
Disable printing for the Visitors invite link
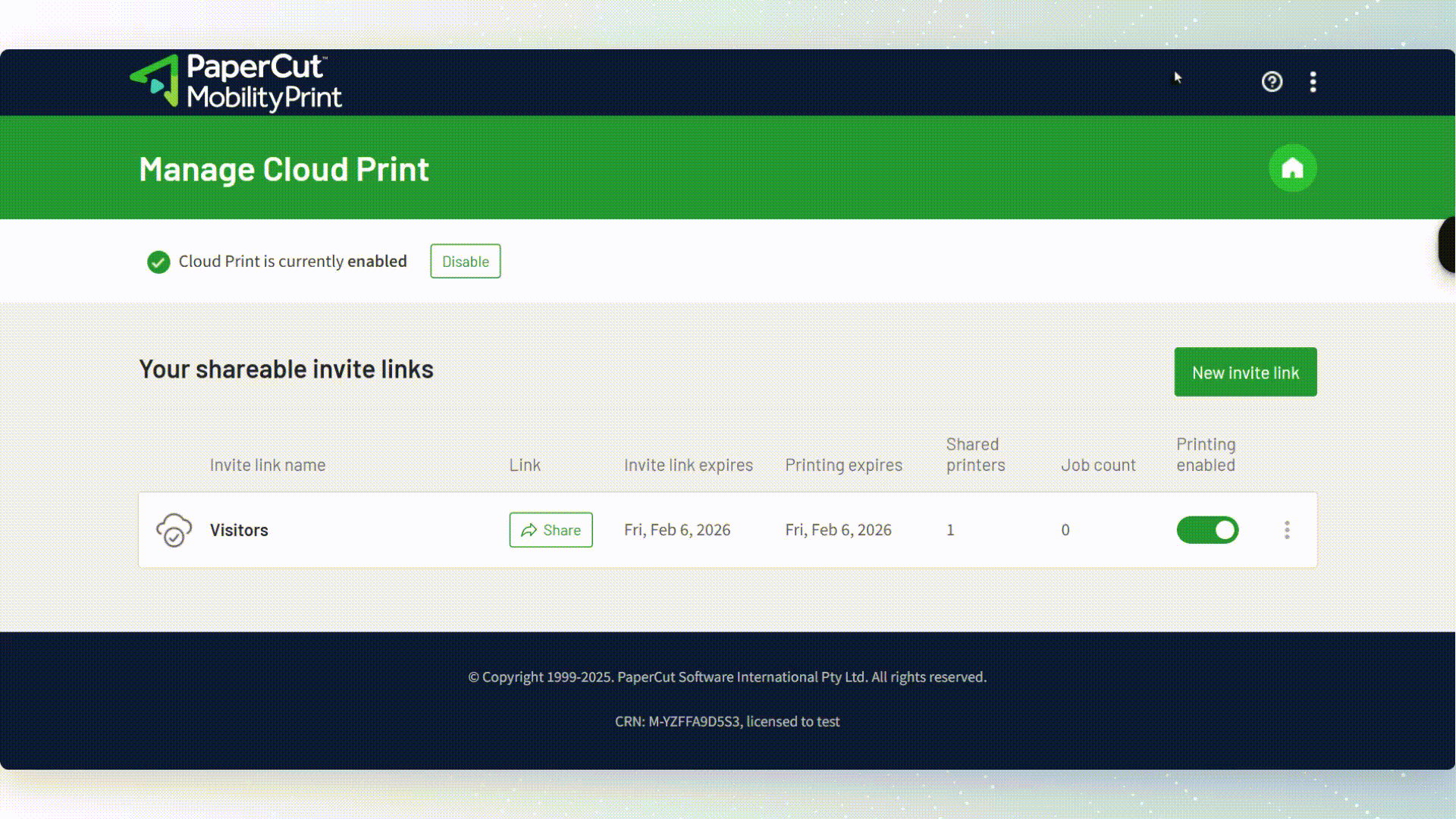pos(1207,530)
